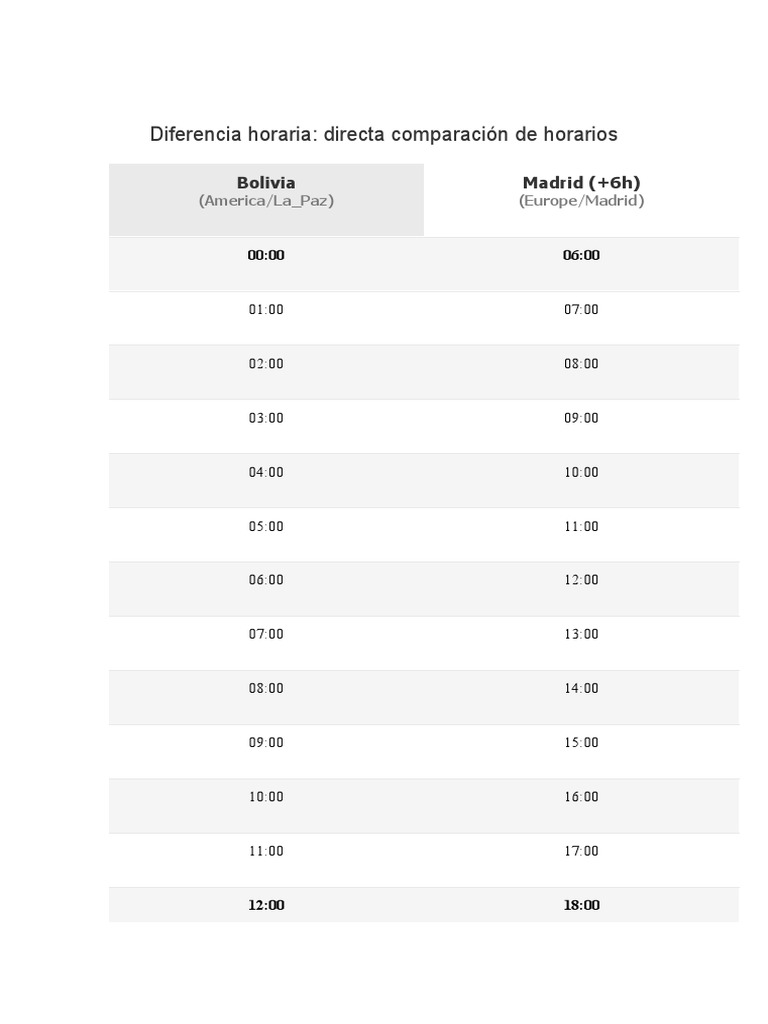Select the Bolivia 00:00 cell

(266, 255)
